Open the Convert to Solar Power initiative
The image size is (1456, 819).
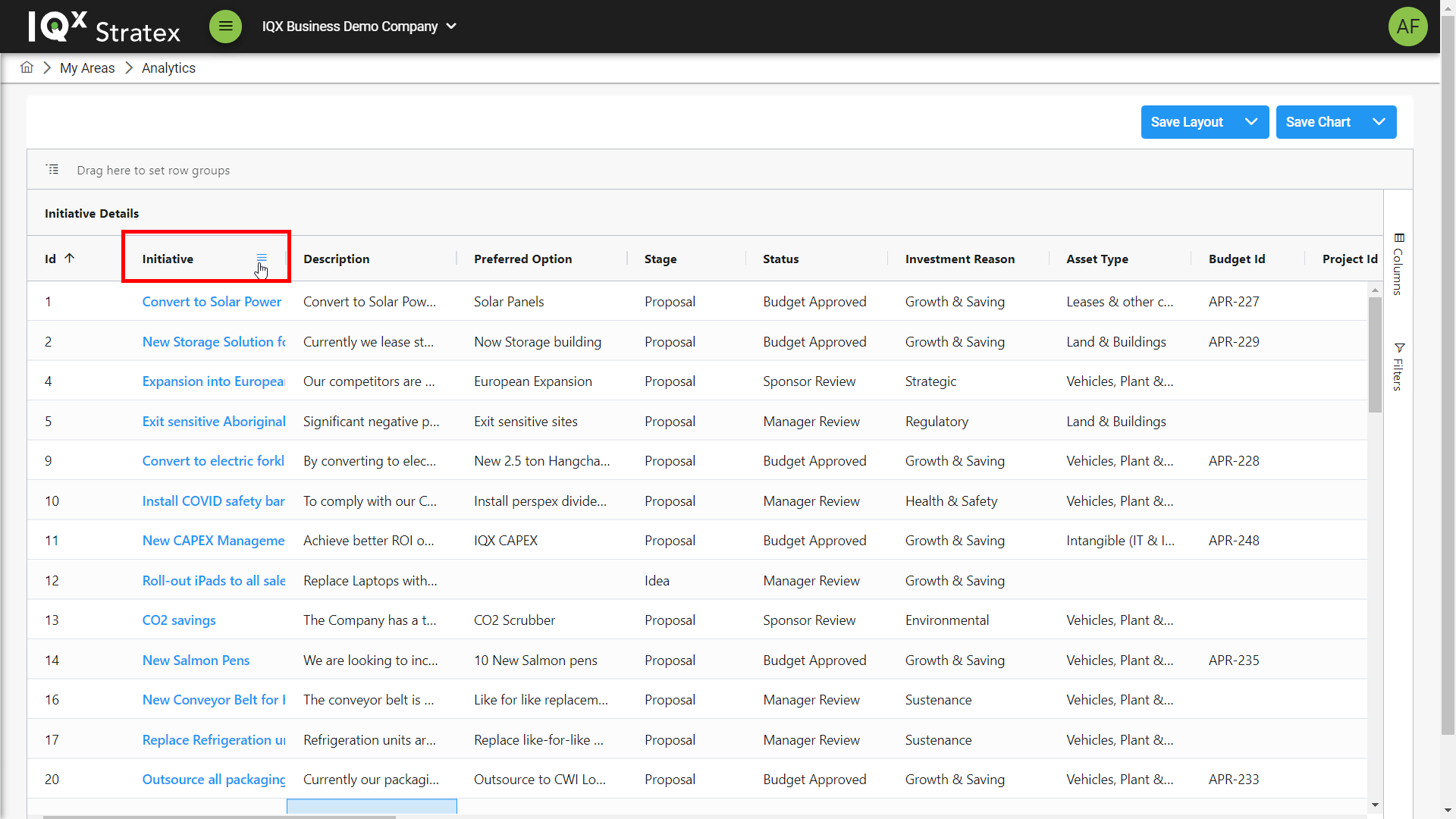[212, 302]
